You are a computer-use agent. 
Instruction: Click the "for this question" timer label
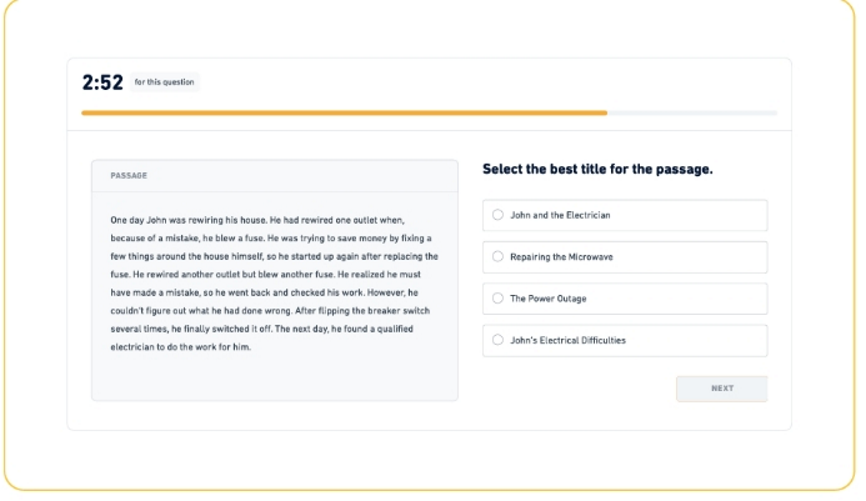[165, 83]
